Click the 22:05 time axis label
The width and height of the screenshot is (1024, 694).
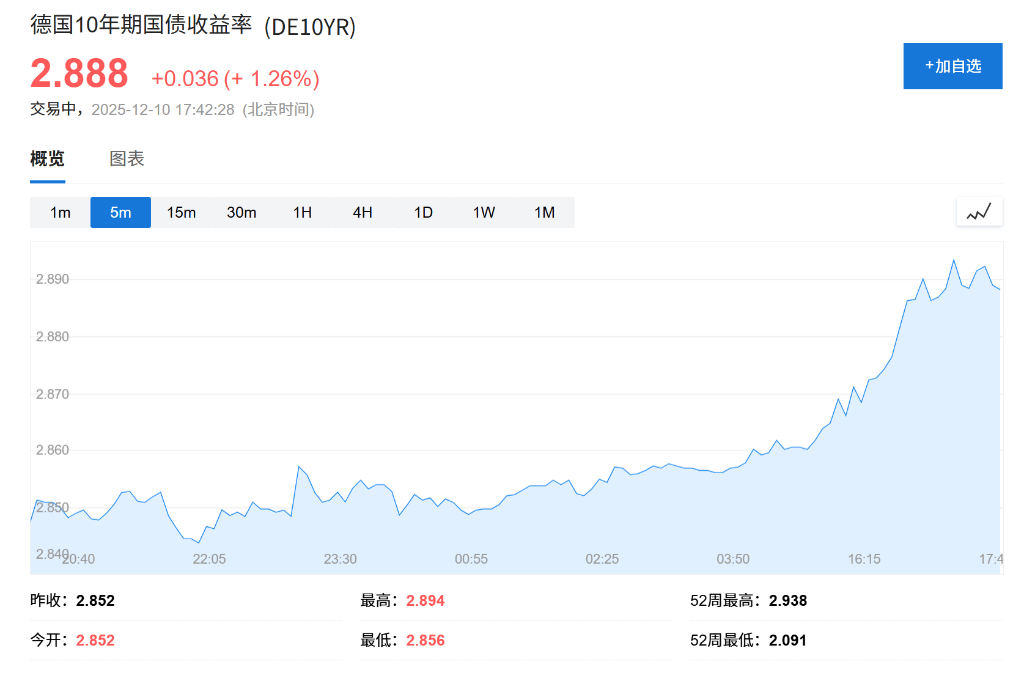(x=209, y=559)
